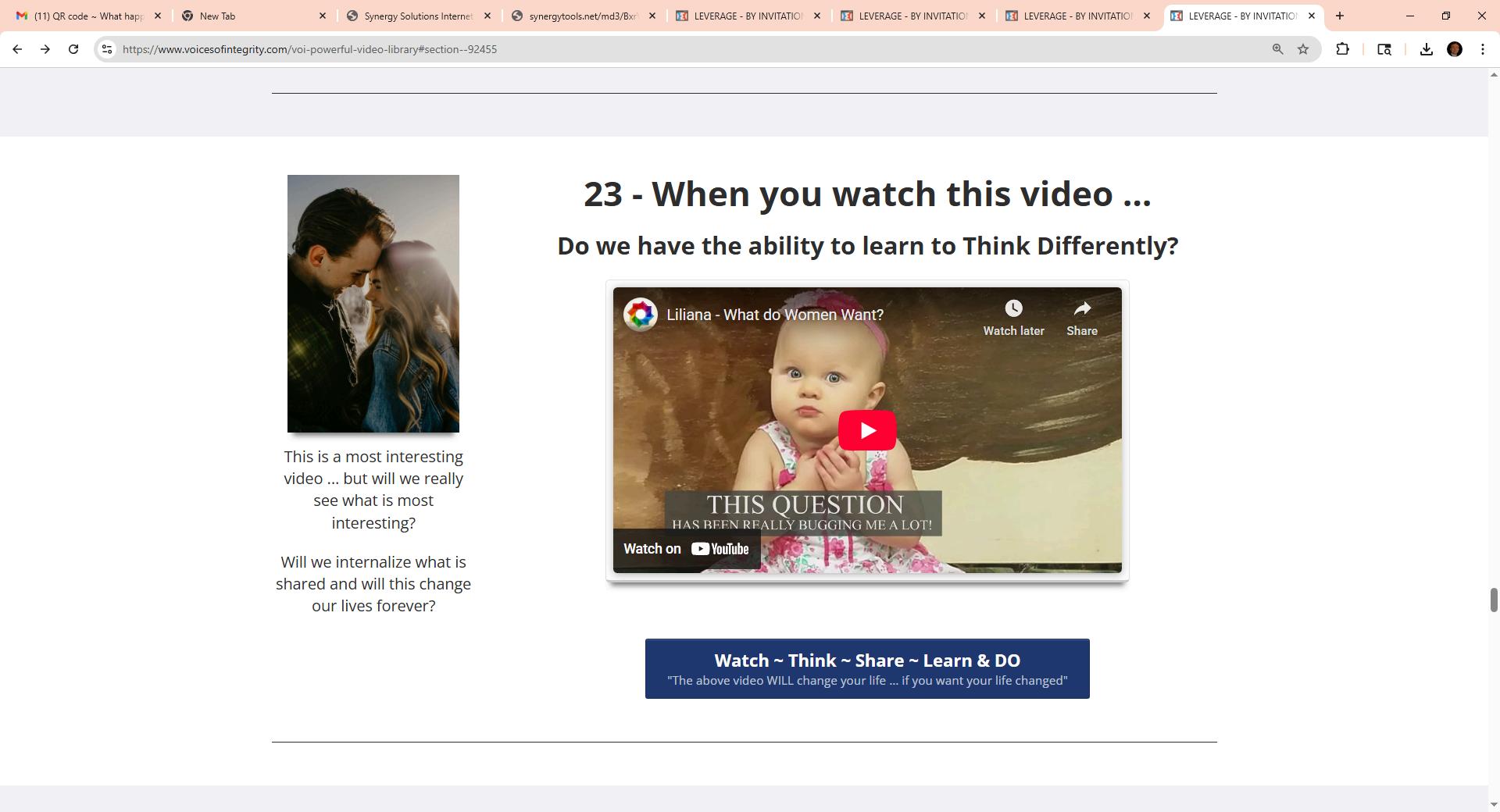
Task: Open the profile avatar in the toolbar
Action: pos(1455,49)
